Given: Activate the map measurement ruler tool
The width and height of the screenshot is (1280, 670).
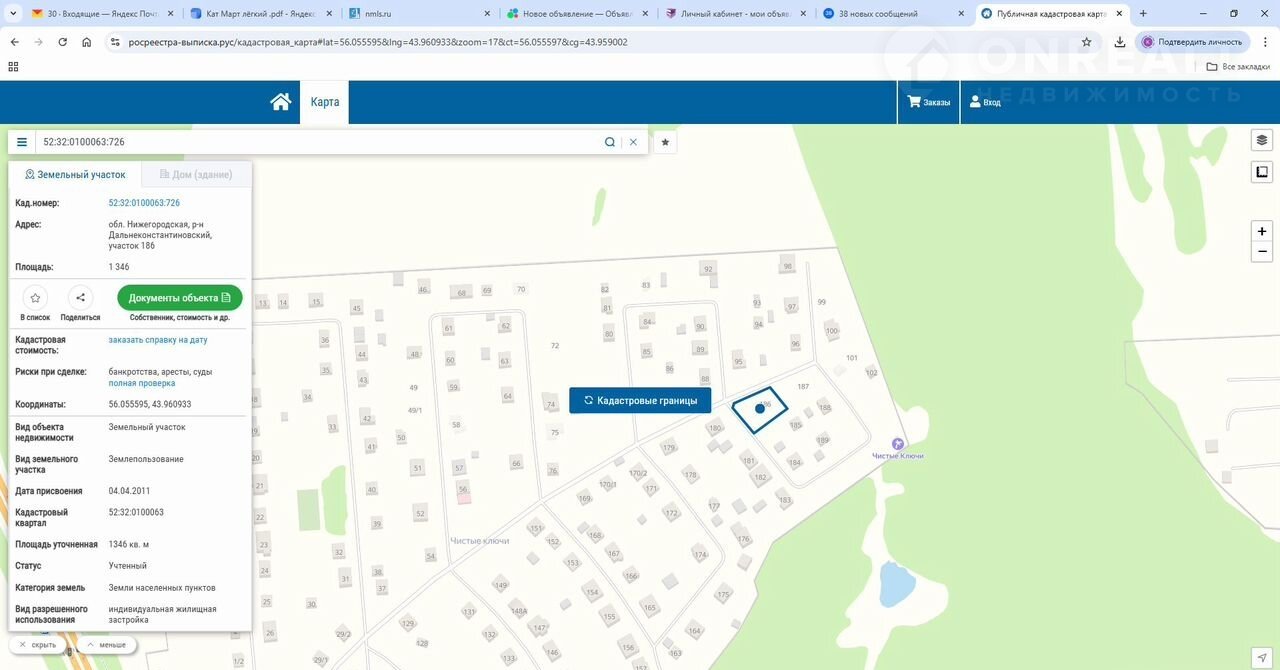Looking at the screenshot, I should [1262, 172].
